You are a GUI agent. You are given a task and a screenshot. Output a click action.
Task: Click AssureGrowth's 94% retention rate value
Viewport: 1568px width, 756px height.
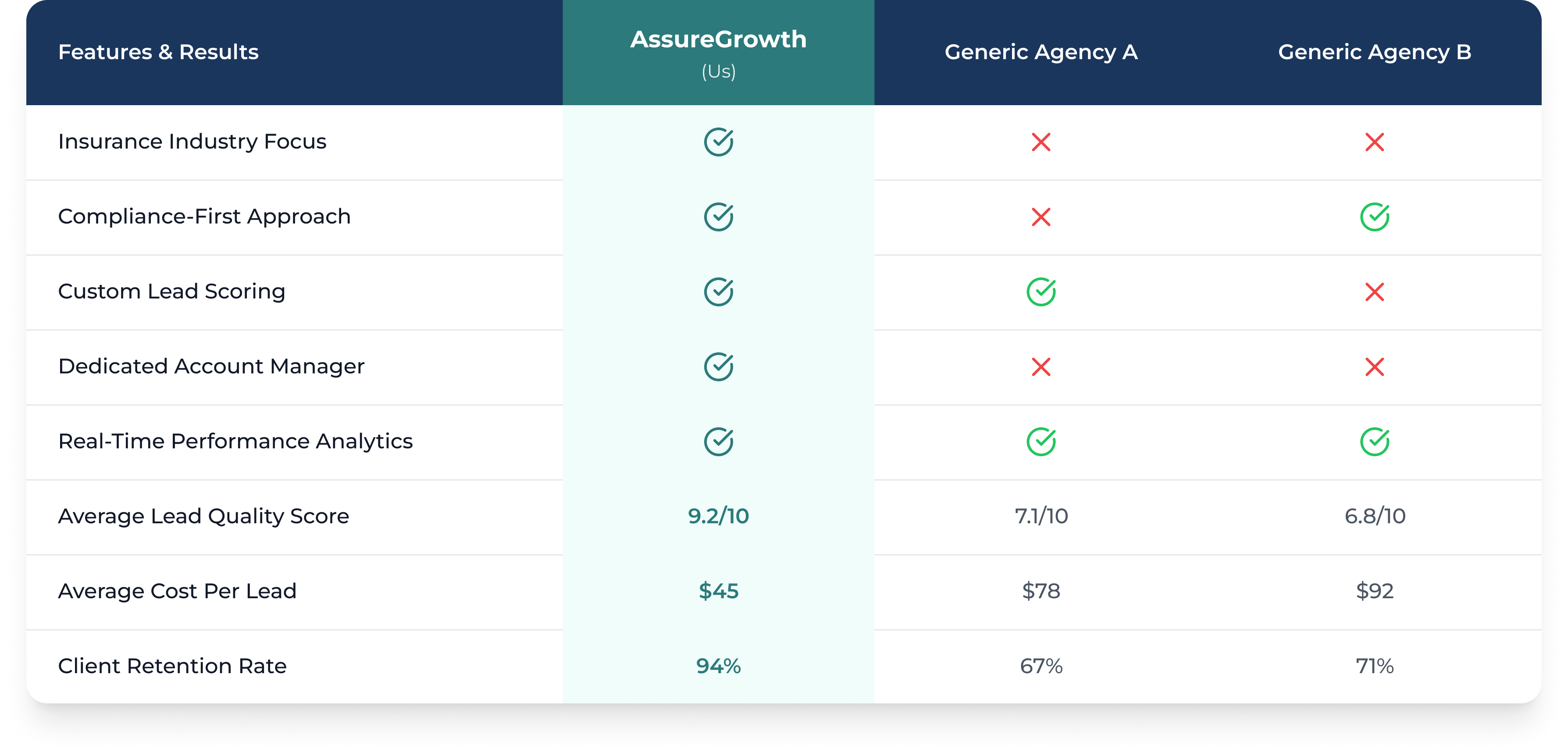click(x=718, y=666)
